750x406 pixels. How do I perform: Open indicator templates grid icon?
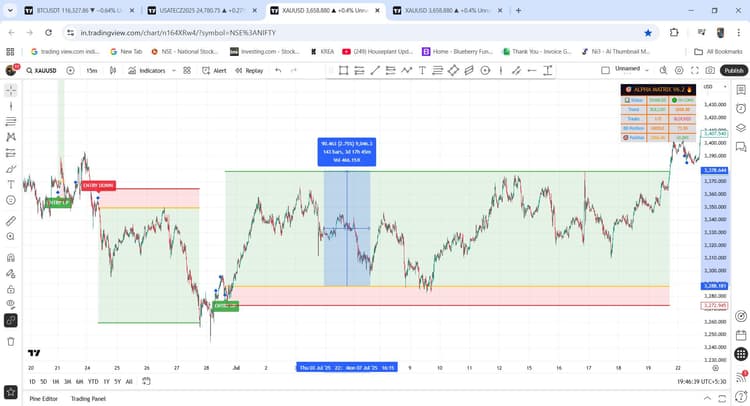pyautogui.click(x=187, y=70)
